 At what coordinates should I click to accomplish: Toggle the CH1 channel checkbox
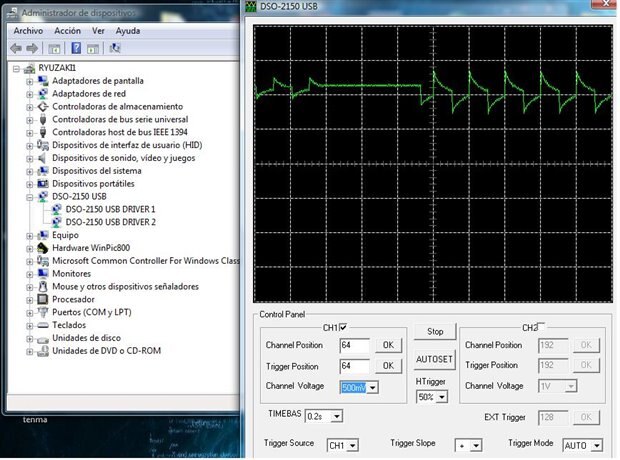[x=343, y=327]
